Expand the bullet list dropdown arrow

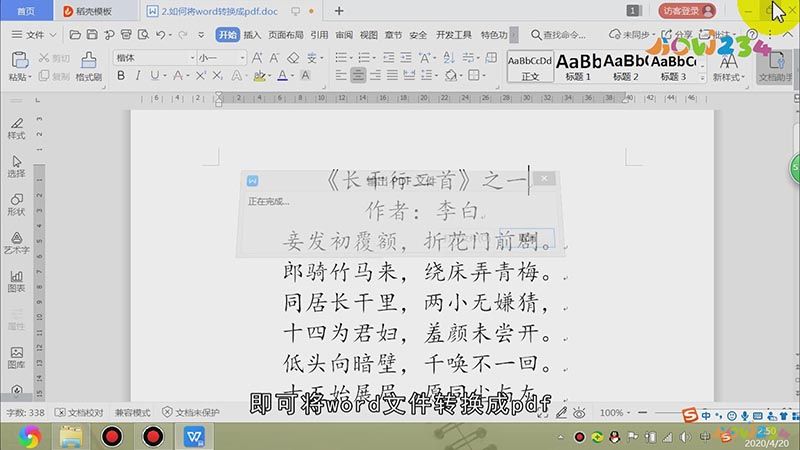[x=351, y=58]
